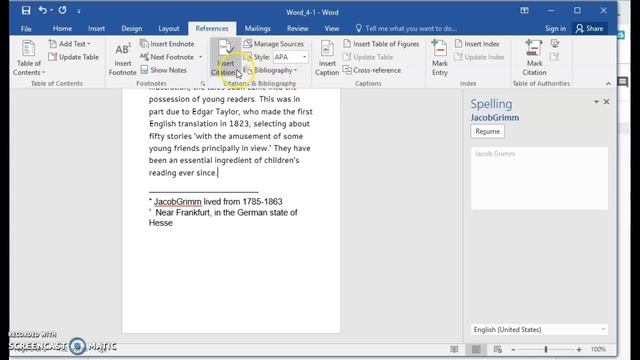Collapse the ribbon with the caret
The image size is (640, 360).
pyautogui.click(x=609, y=84)
